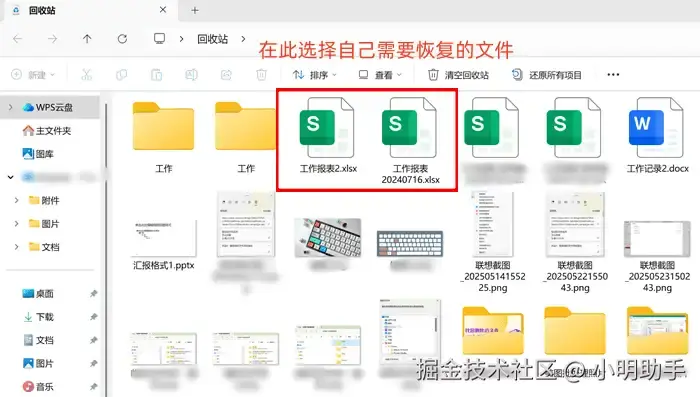Select 联想截图_20250514155225.png thumbnail
This screenshot has width=700, height=397.
493,242
